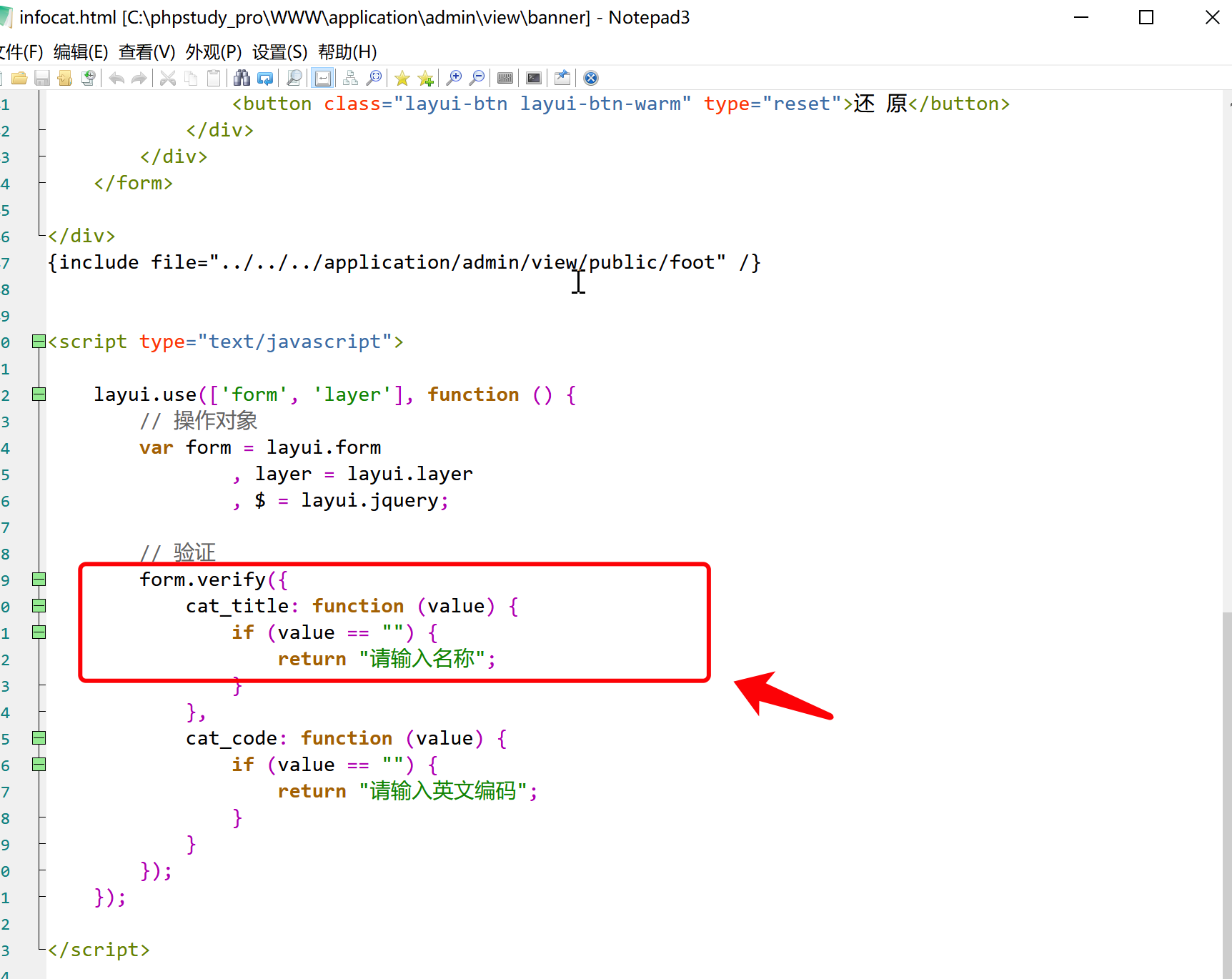Click the closing </script> tag

99,950
